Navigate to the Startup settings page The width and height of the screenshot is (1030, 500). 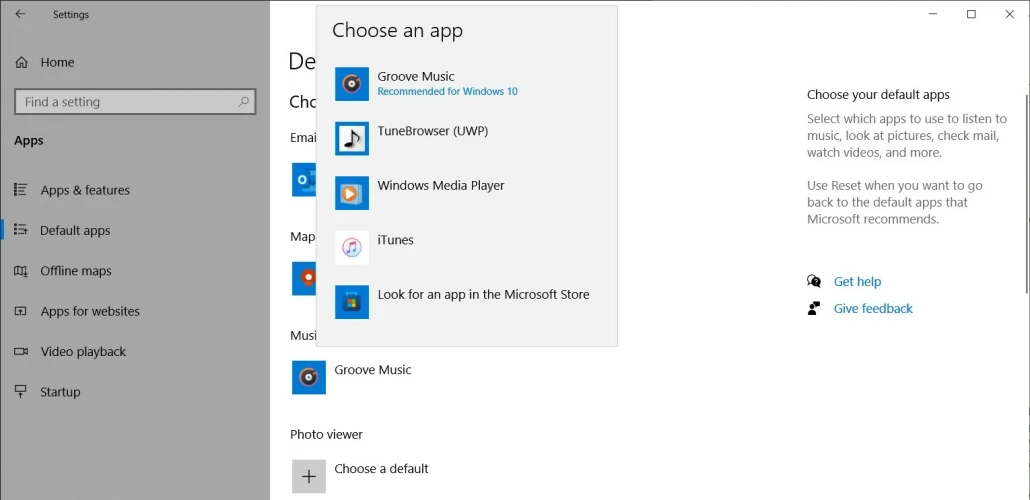[x=60, y=392]
